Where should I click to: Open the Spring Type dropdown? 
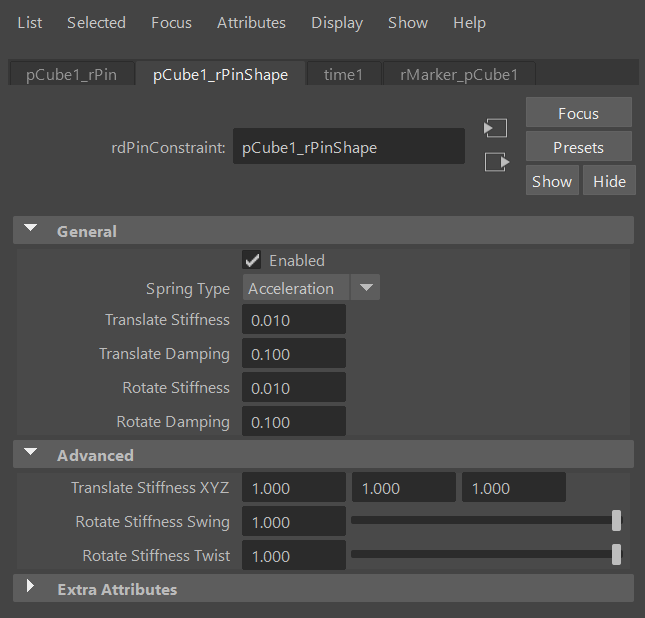tap(311, 288)
